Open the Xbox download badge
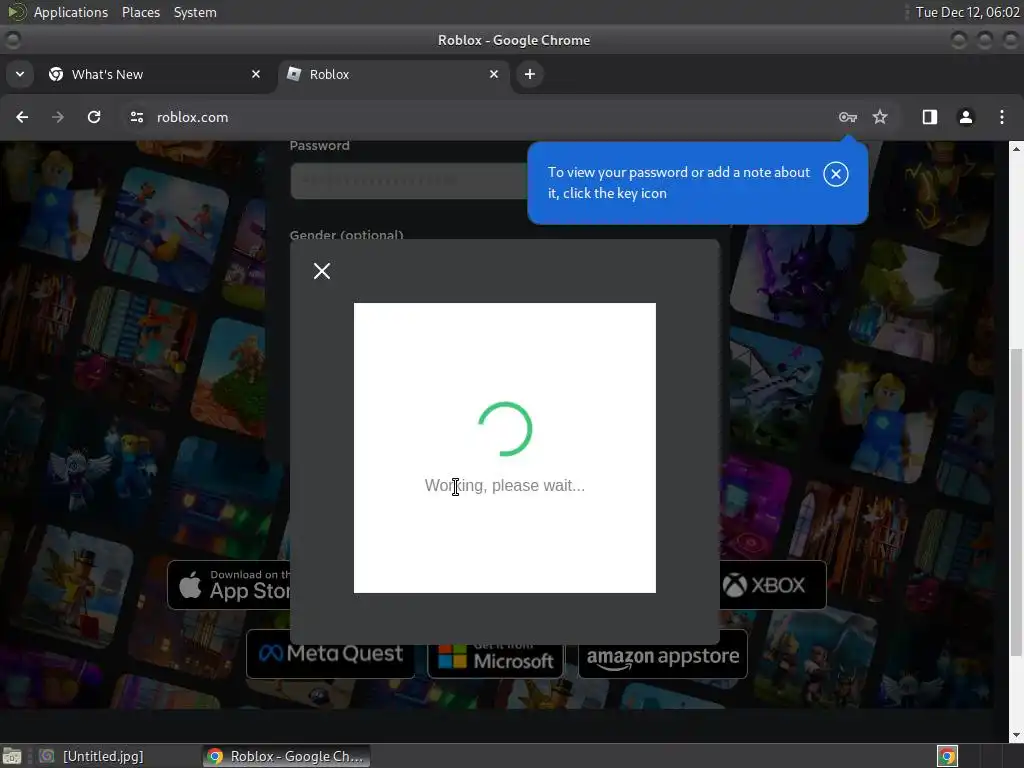The width and height of the screenshot is (1024, 768). [x=773, y=584]
